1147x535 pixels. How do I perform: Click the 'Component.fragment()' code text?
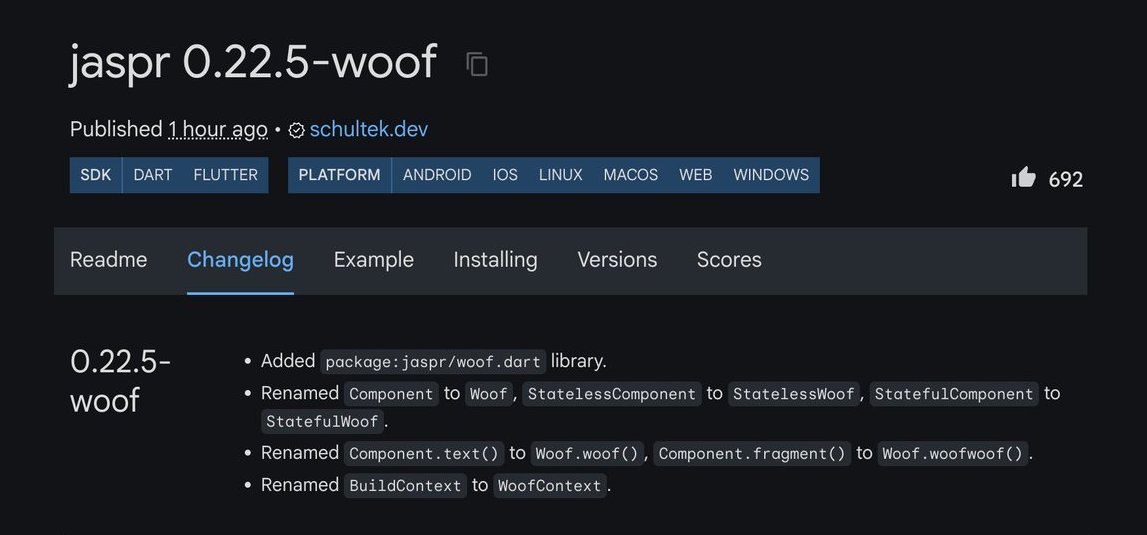(752, 453)
